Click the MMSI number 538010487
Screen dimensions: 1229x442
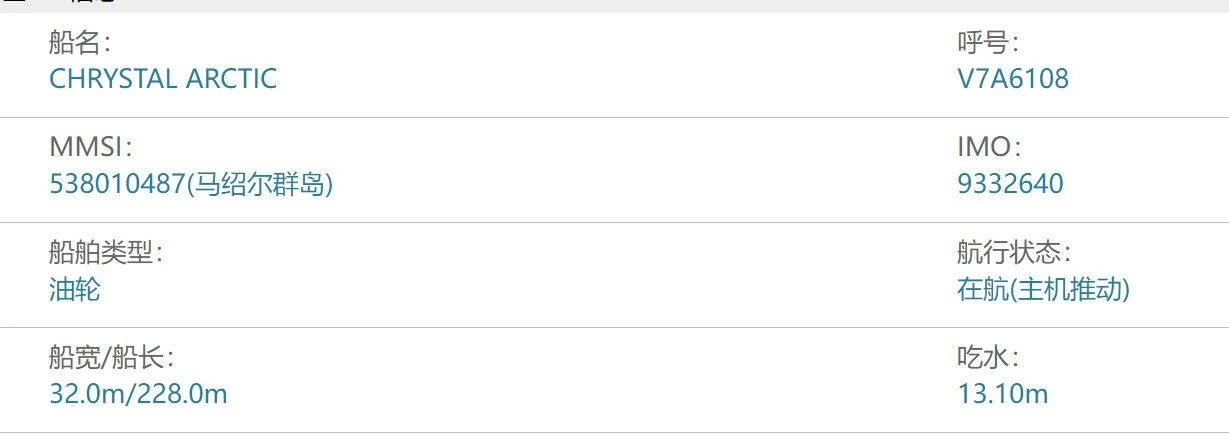(118, 184)
